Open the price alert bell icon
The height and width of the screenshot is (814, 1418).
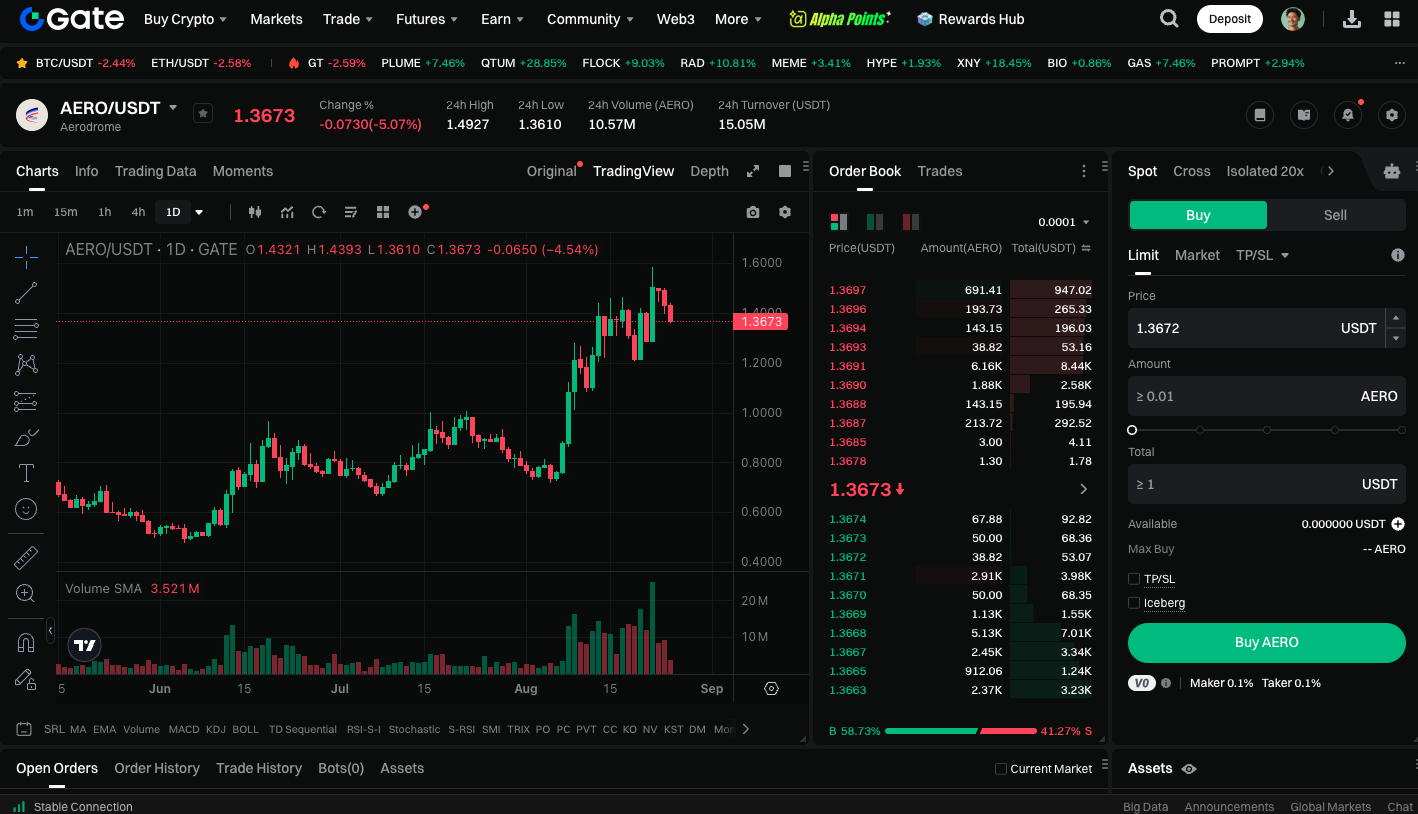(1348, 115)
